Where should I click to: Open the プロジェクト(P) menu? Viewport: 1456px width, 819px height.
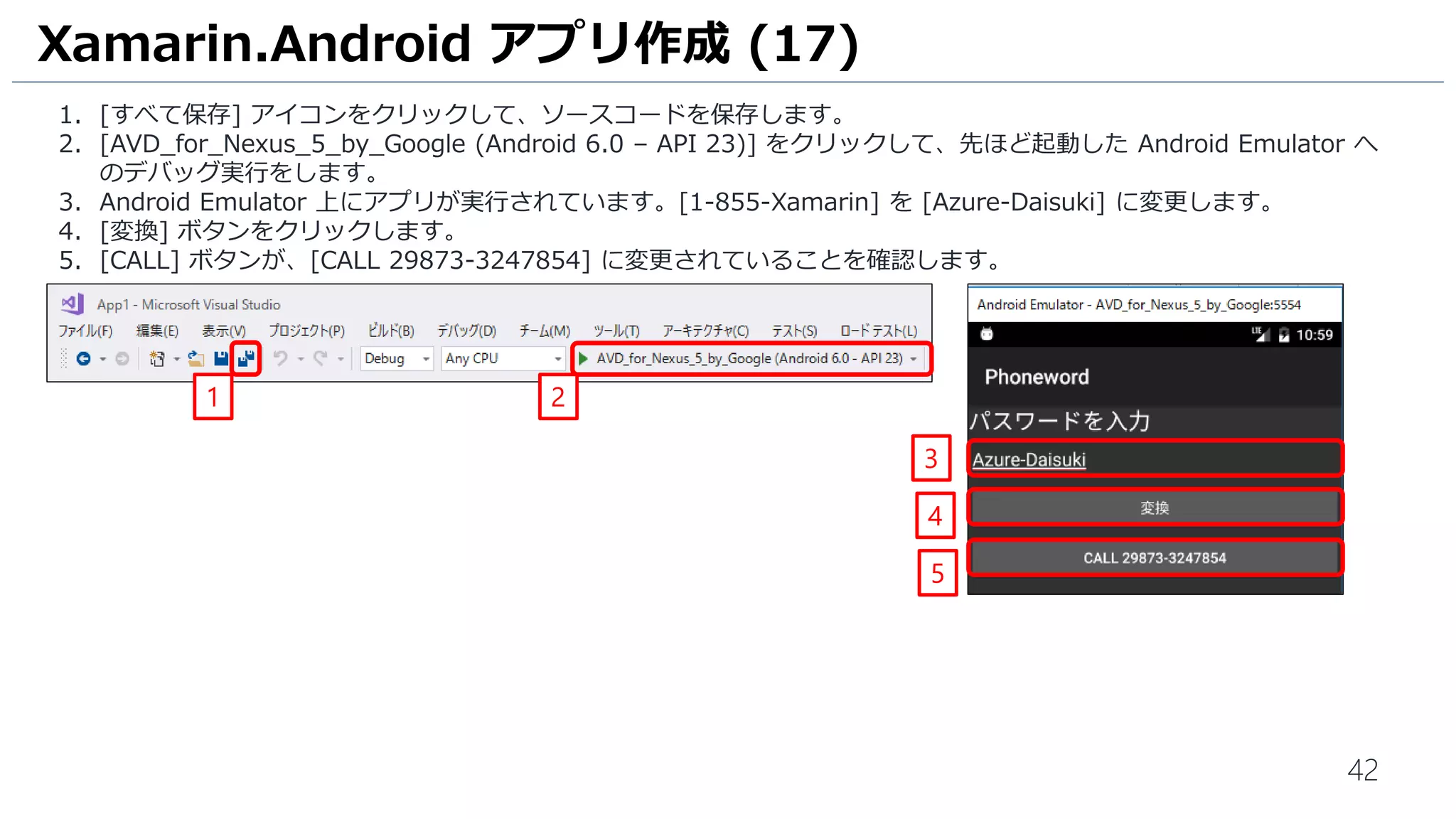point(306,331)
